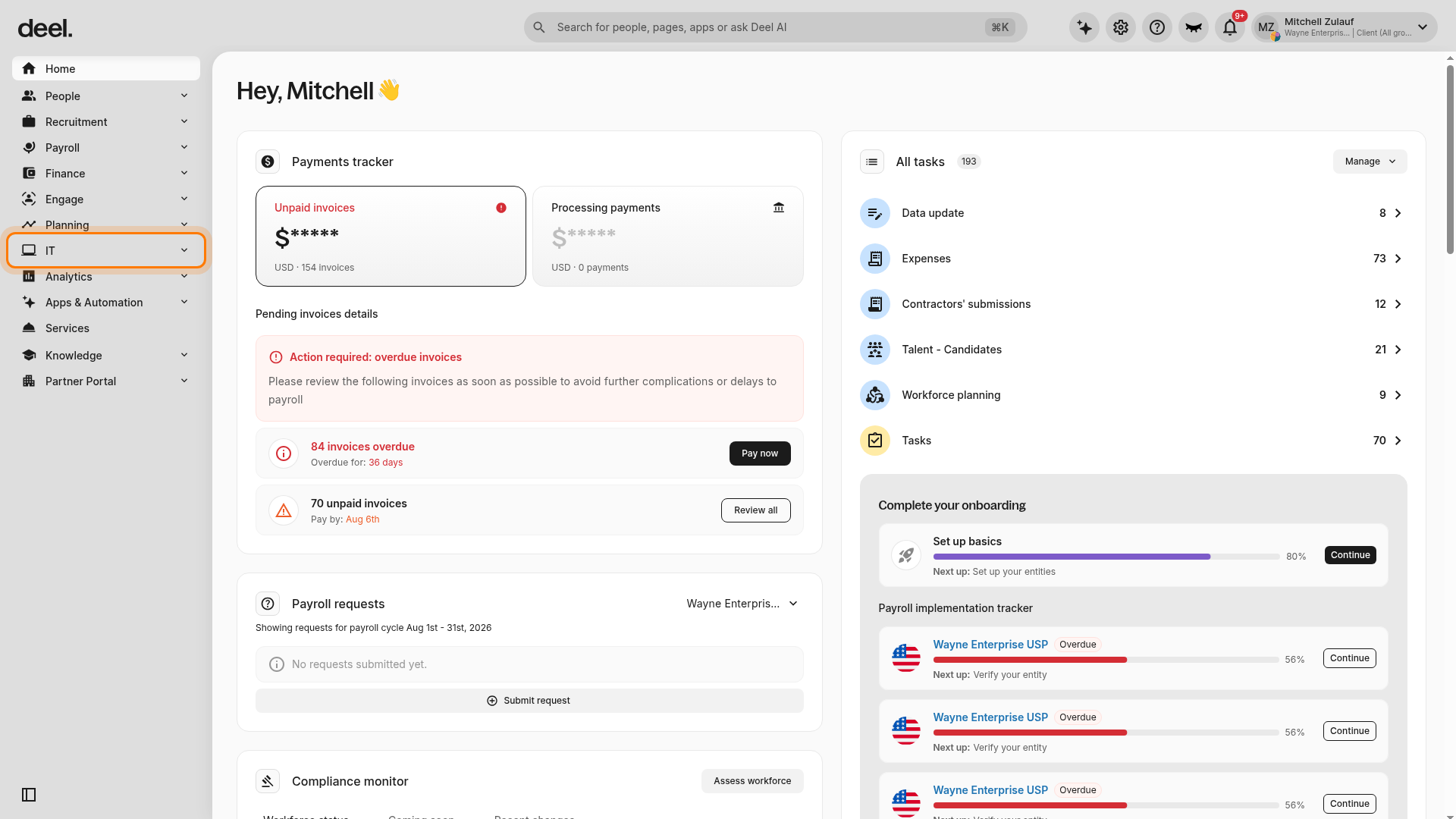1456x819 pixels.
Task: Click the Workforce planning icon
Action: pos(875,395)
